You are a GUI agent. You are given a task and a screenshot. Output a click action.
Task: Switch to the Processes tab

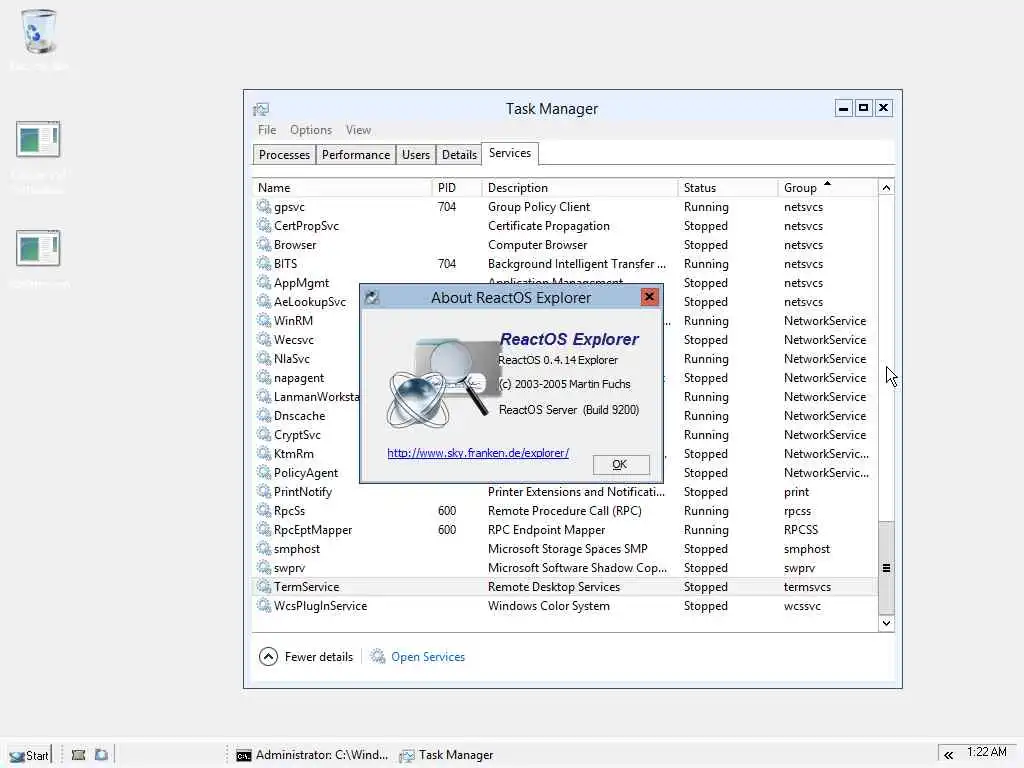284,155
